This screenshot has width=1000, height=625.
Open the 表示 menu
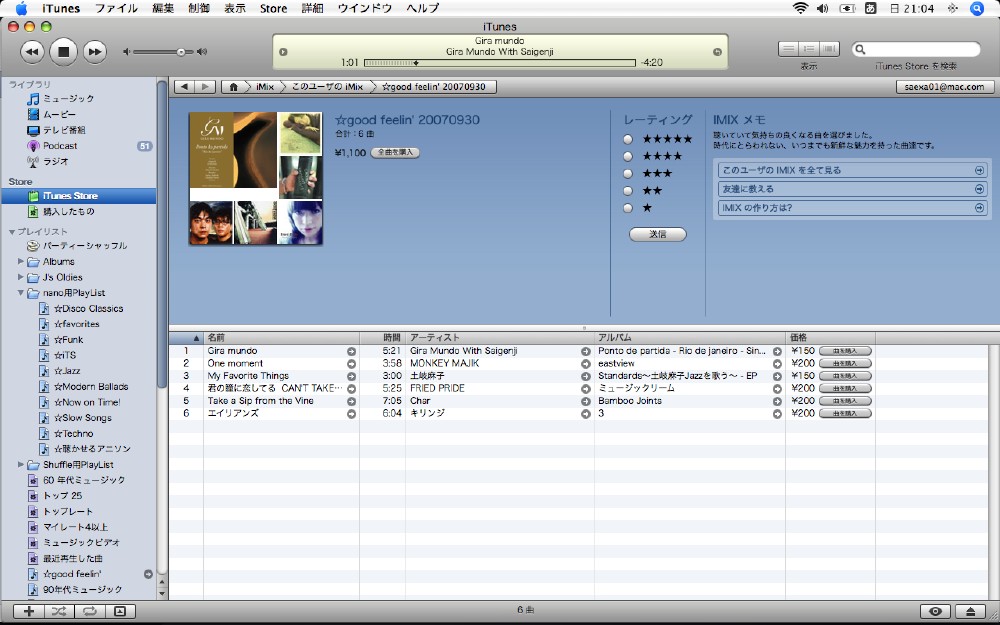coord(235,8)
